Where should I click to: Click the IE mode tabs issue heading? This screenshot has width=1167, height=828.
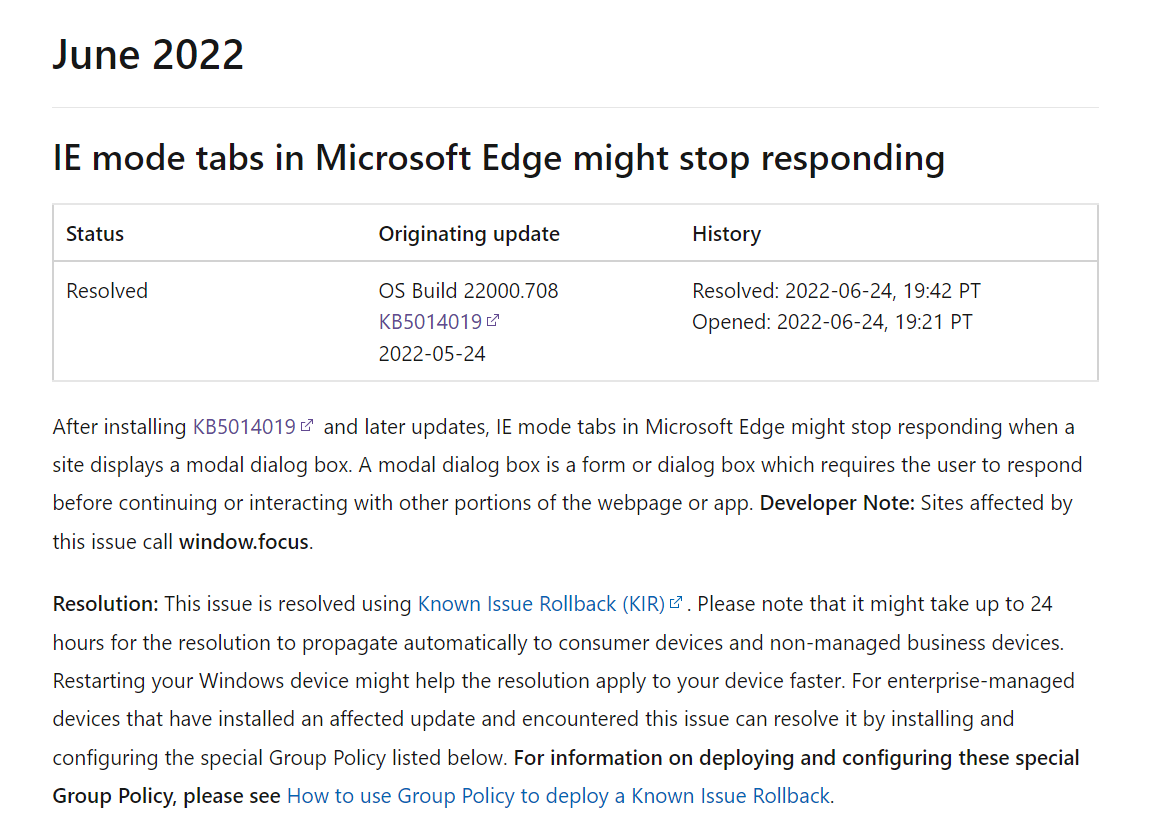click(498, 158)
